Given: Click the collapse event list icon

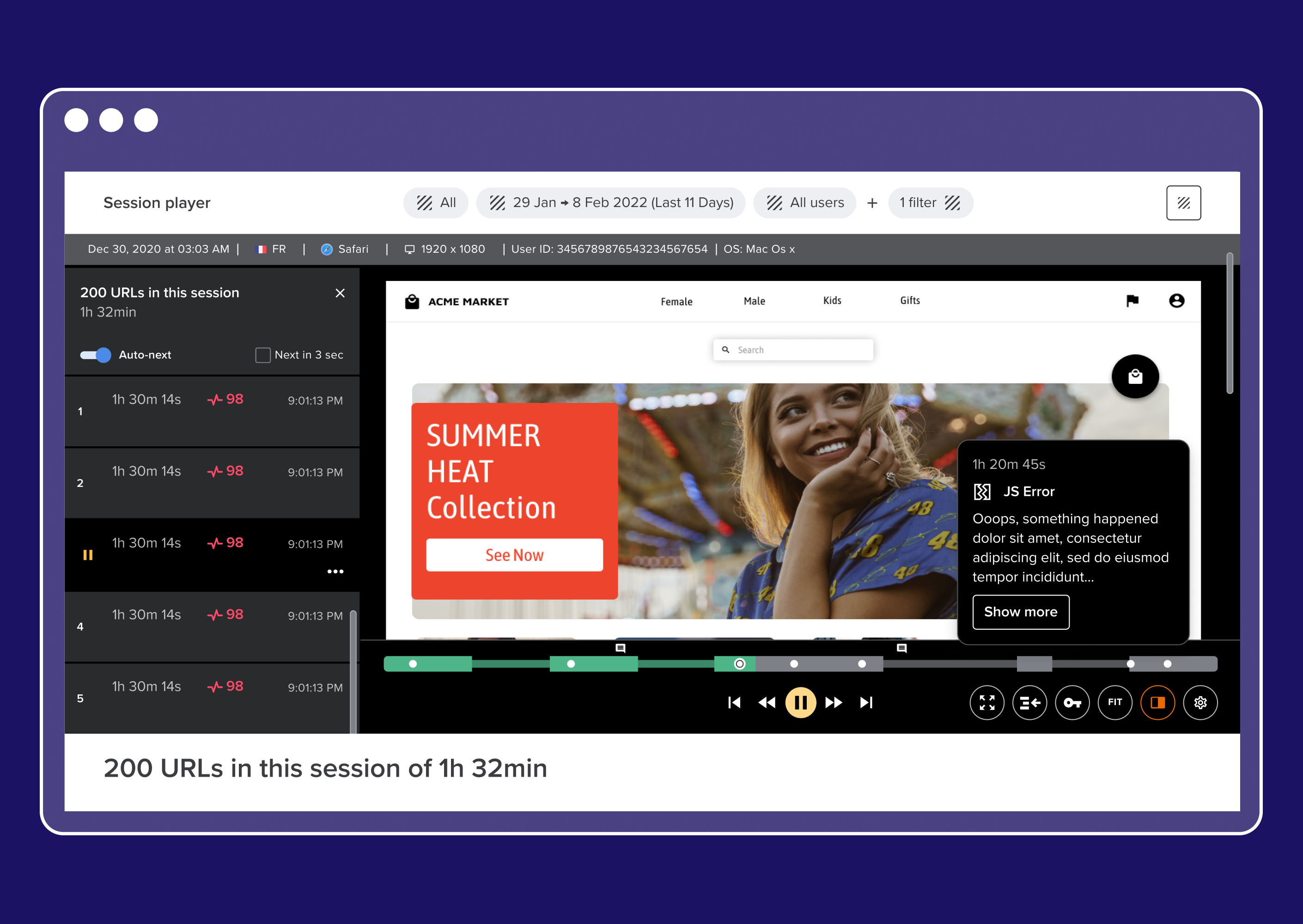Looking at the screenshot, I should [x=1029, y=703].
